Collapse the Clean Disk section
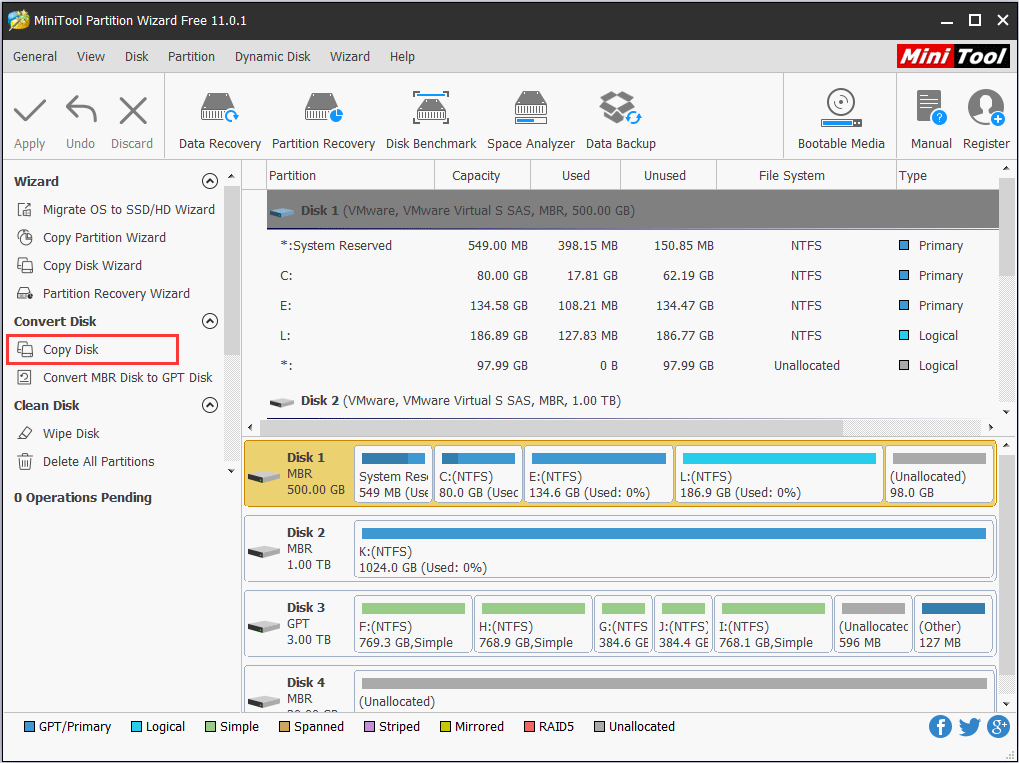 pos(209,405)
